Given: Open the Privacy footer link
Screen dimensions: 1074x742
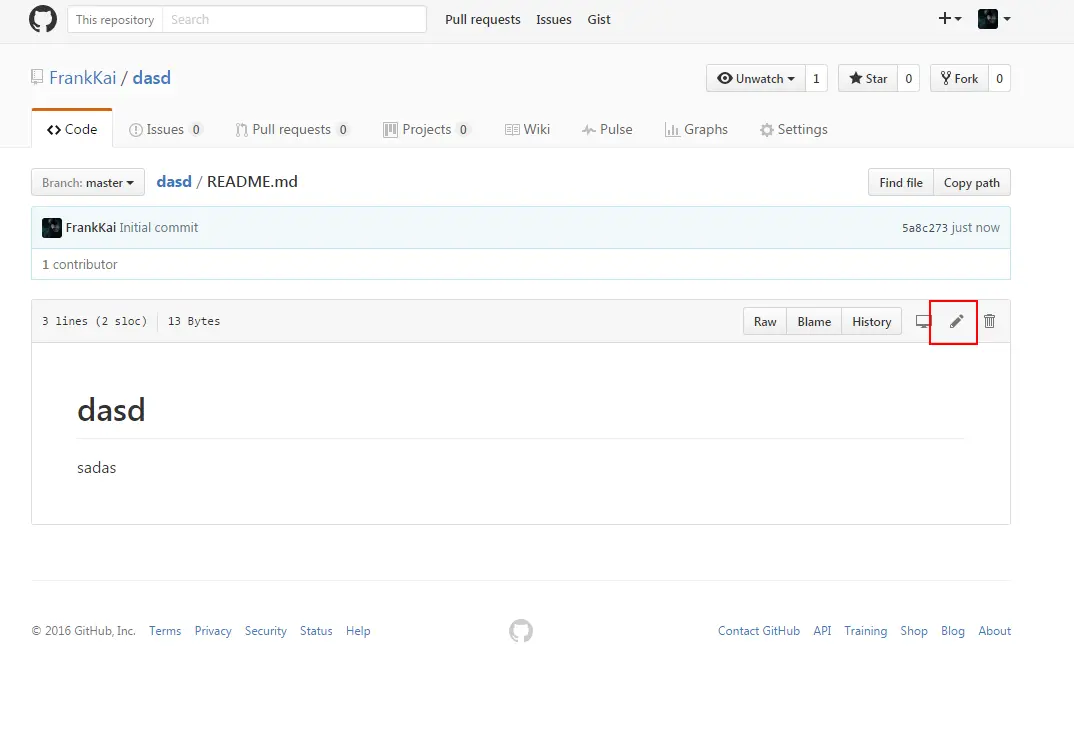Looking at the screenshot, I should pos(213,630).
